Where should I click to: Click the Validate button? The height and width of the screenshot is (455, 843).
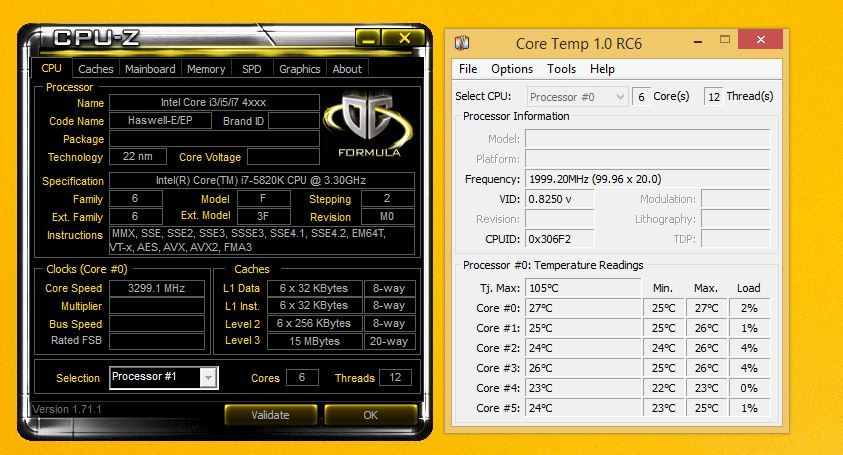(270, 415)
